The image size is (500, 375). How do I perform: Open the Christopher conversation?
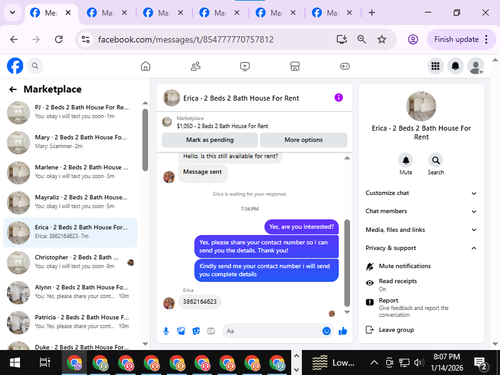coord(70,262)
